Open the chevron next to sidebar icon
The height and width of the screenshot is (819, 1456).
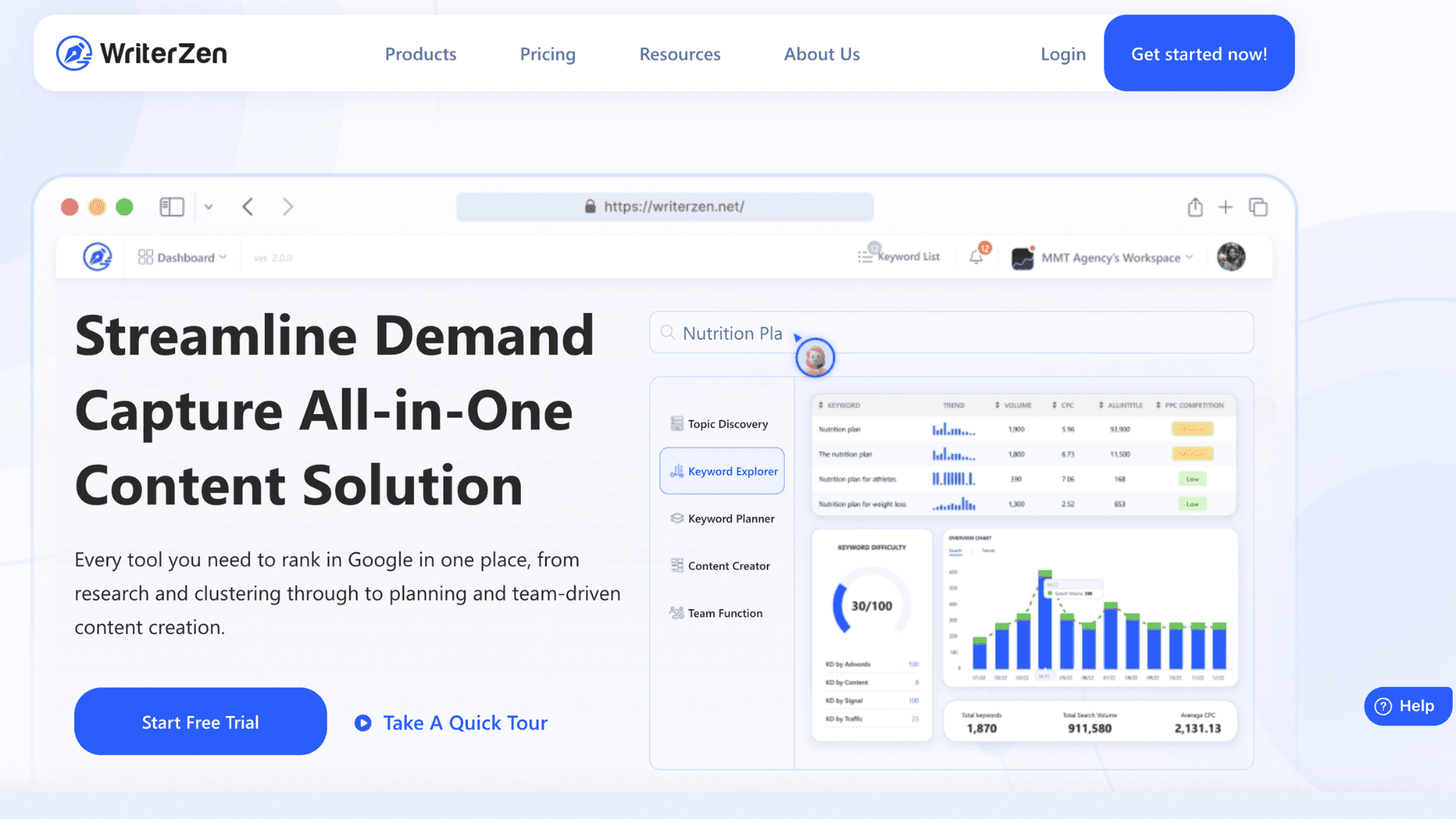pyautogui.click(x=209, y=207)
